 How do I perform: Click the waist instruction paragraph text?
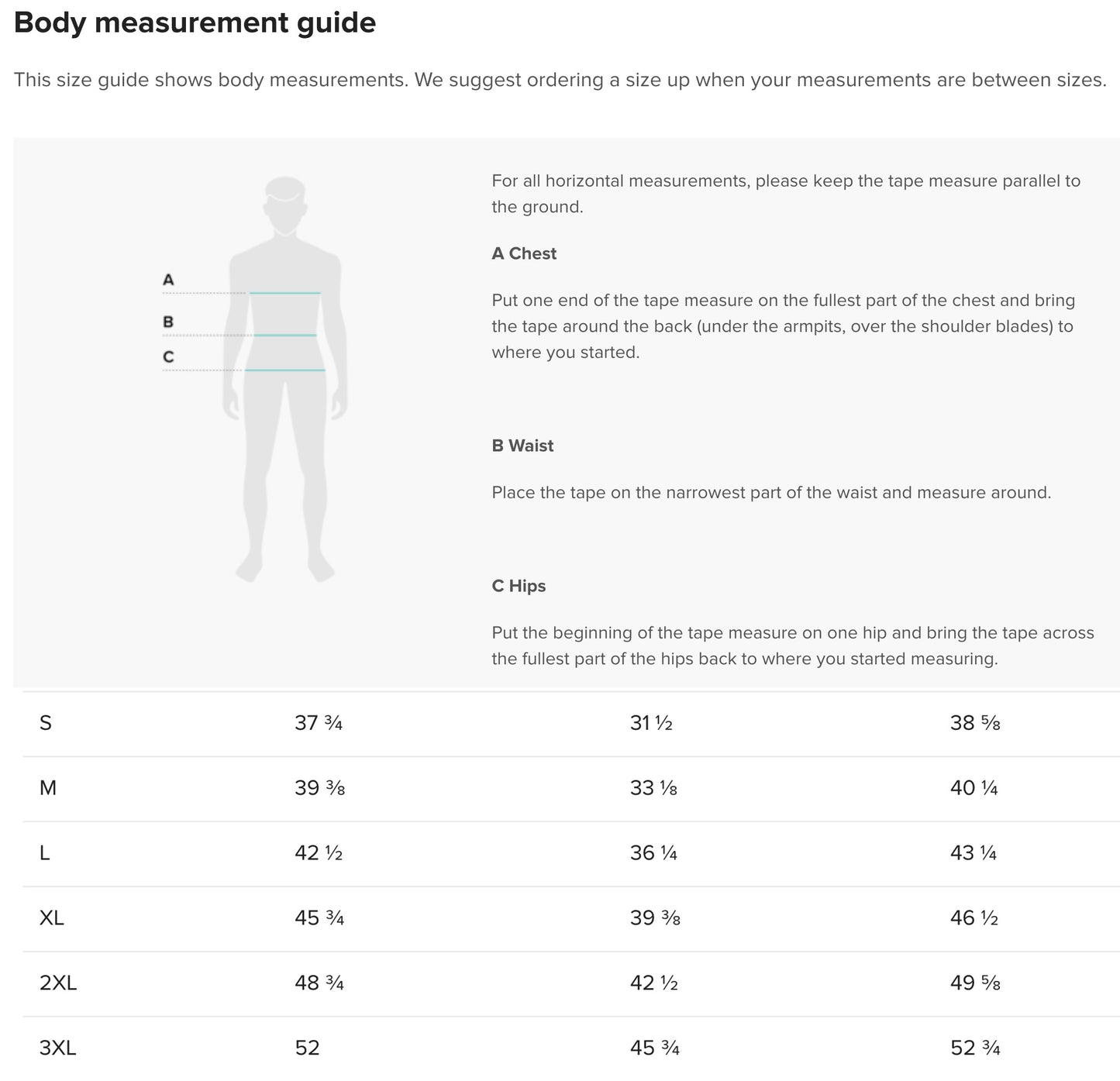771,493
